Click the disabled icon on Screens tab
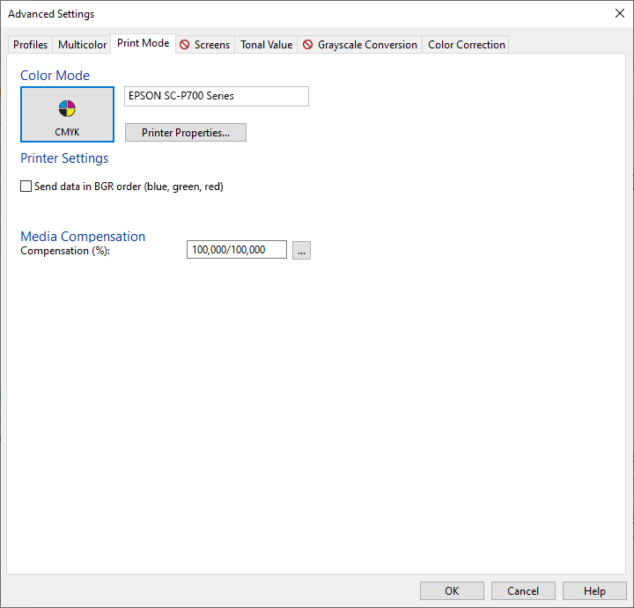 click(184, 45)
